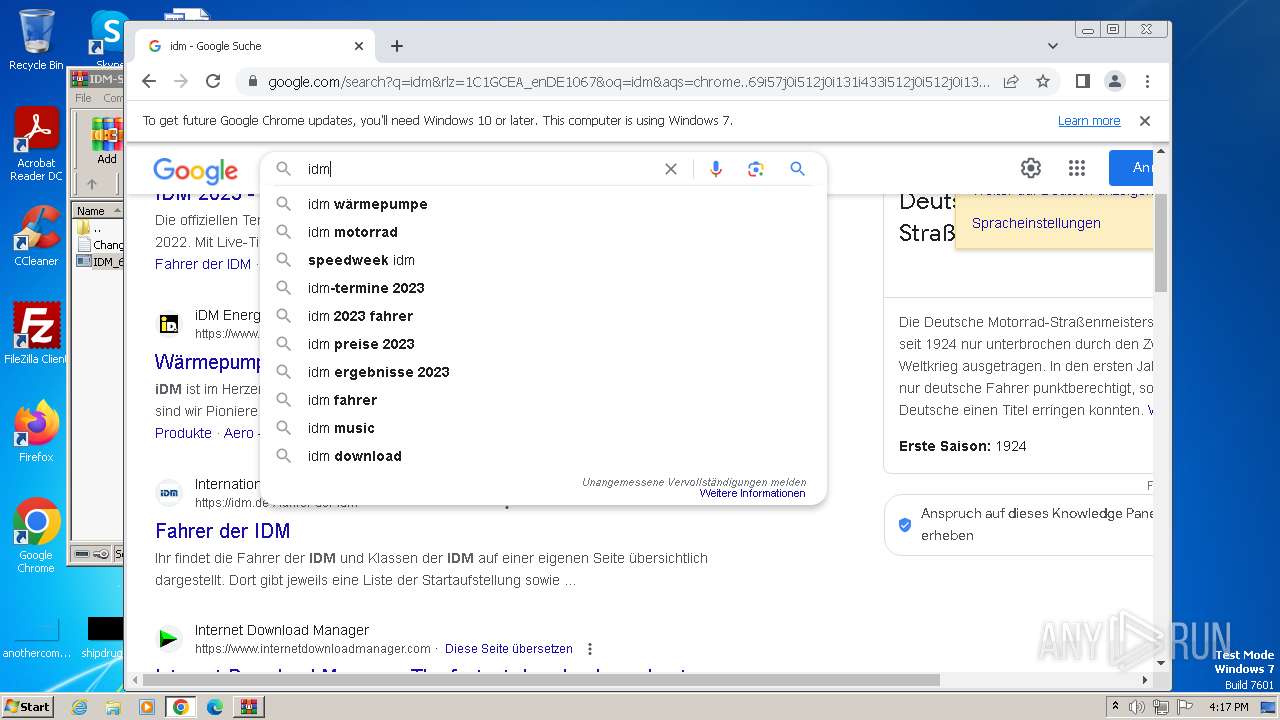Bookmark this page with the star icon

pos(1043,81)
